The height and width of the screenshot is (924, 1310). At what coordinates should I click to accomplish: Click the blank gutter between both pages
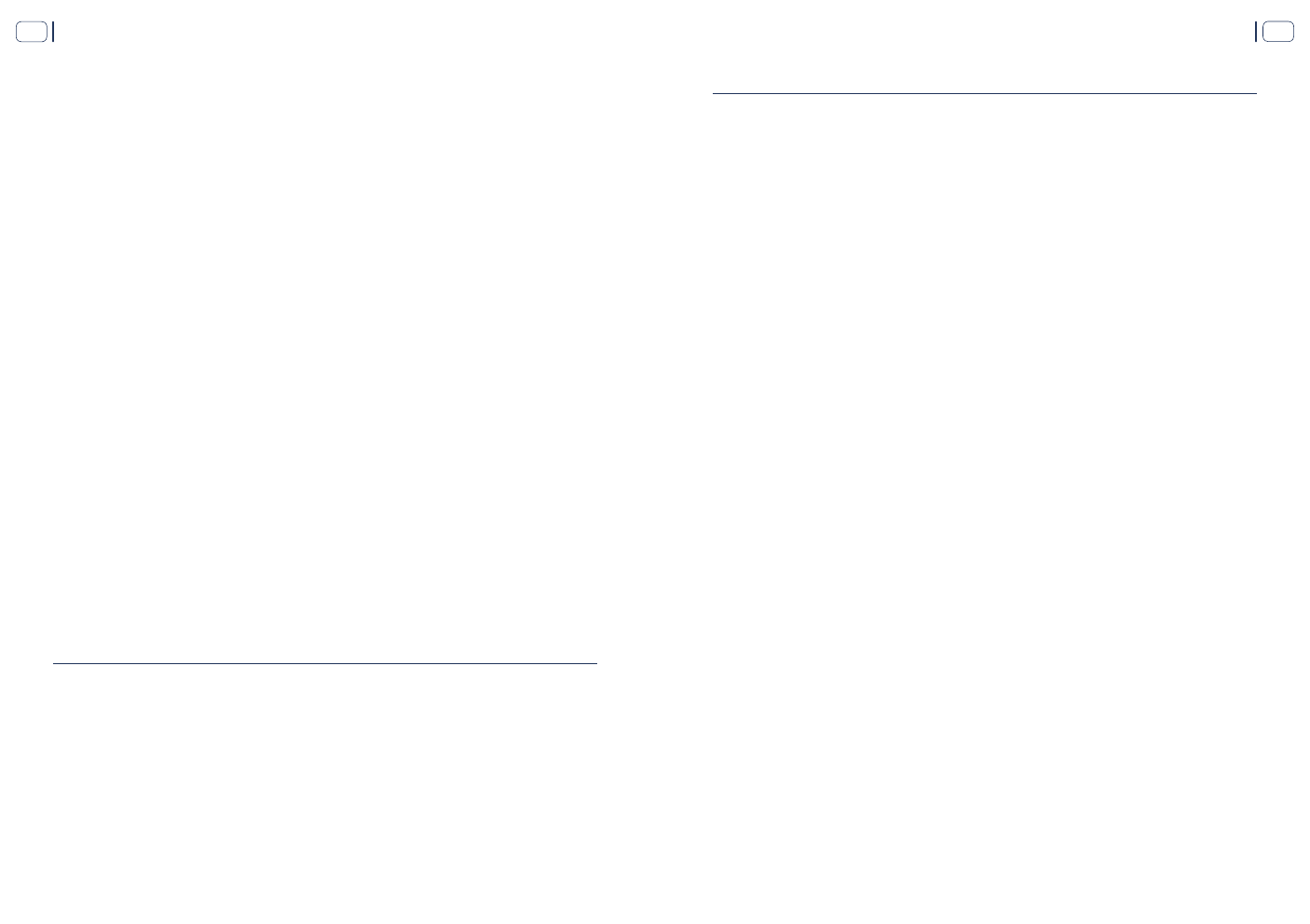[655, 466]
